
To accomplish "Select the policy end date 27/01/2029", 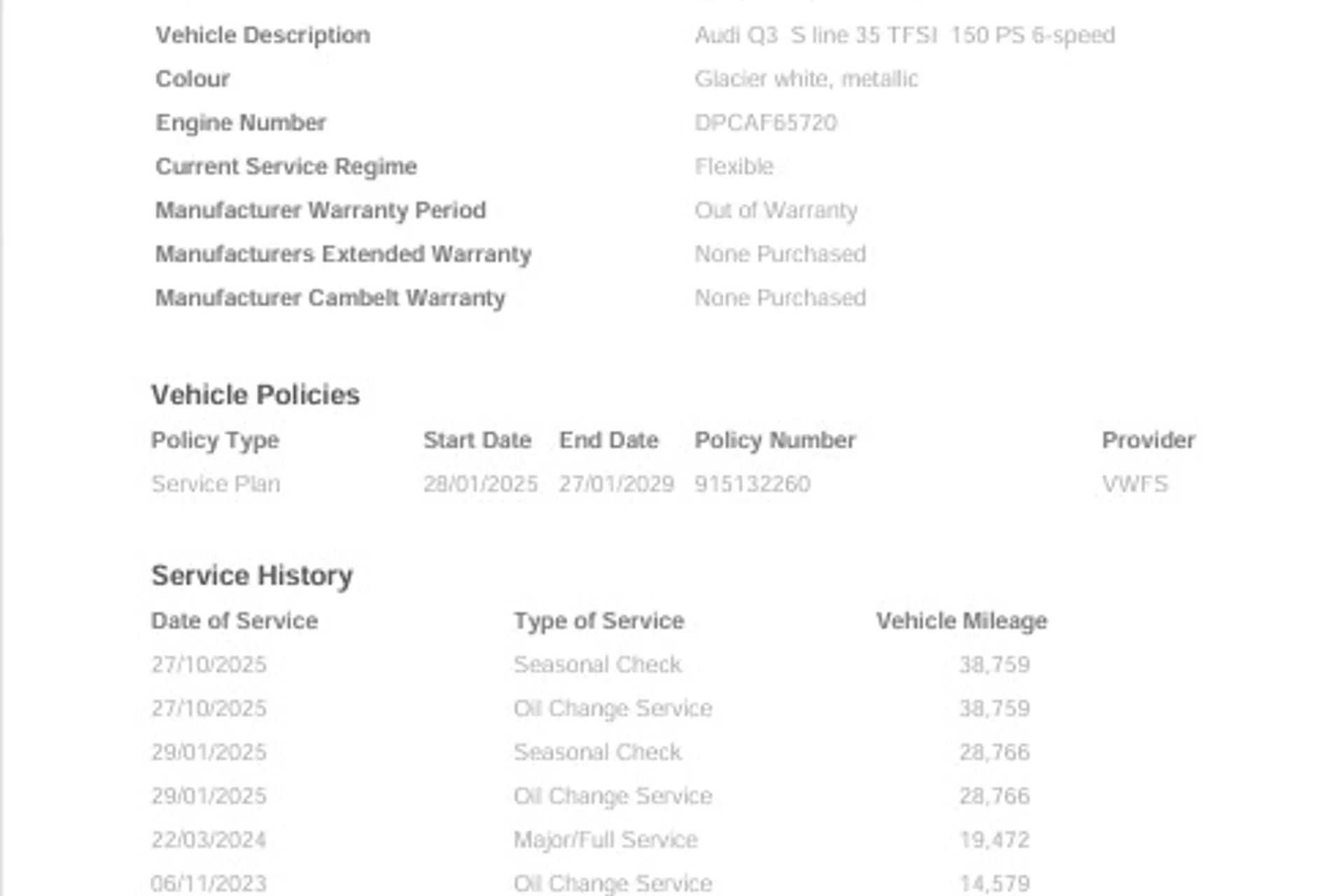I will [x=616, y=484].
